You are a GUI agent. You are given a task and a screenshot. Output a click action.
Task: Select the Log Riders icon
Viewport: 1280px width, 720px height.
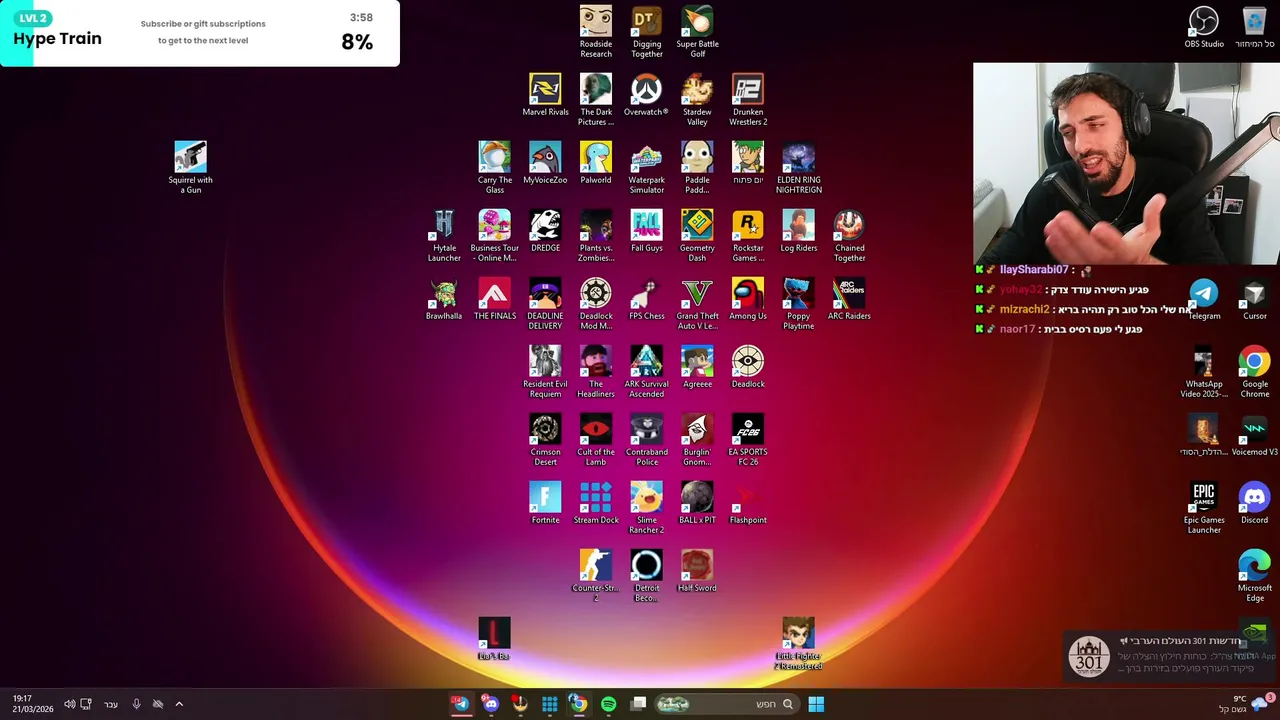(x=798, y=230)
